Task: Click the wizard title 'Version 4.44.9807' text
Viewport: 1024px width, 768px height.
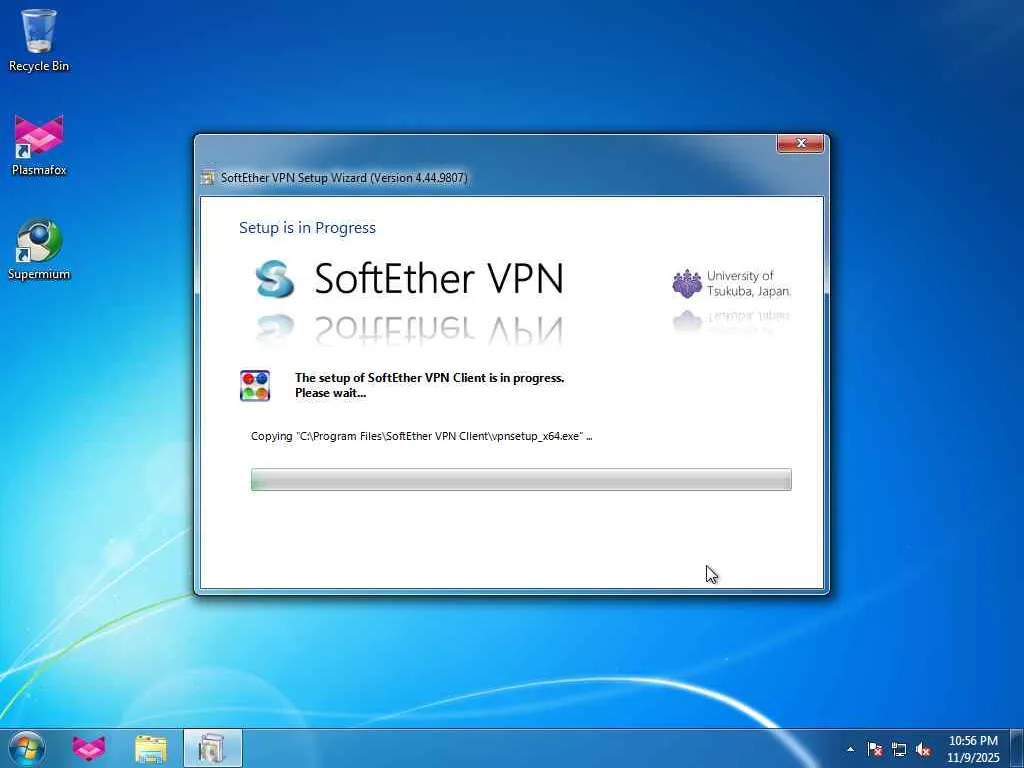Action: (x=419, y=178)
